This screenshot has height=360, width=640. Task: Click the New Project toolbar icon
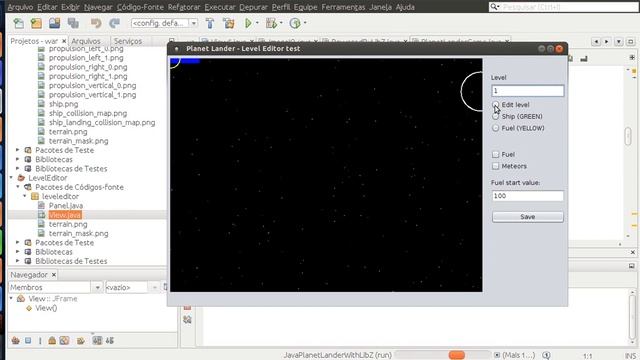tap(36, 23)
